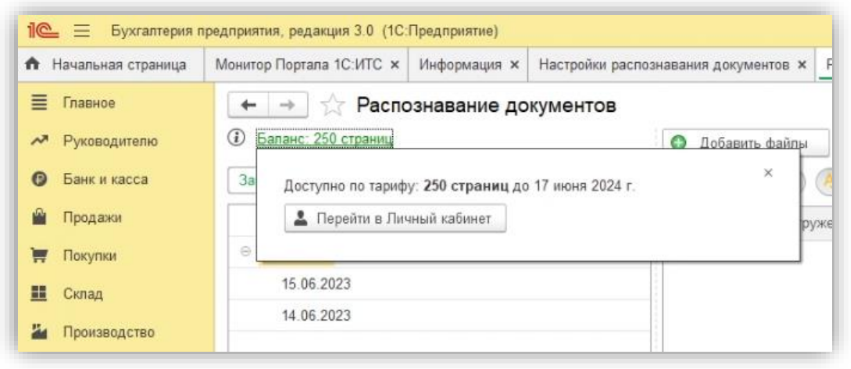Viewport: 851px width, 369px height.
Task: Click the Распознавание документов page title
Action: coord(486,105)
